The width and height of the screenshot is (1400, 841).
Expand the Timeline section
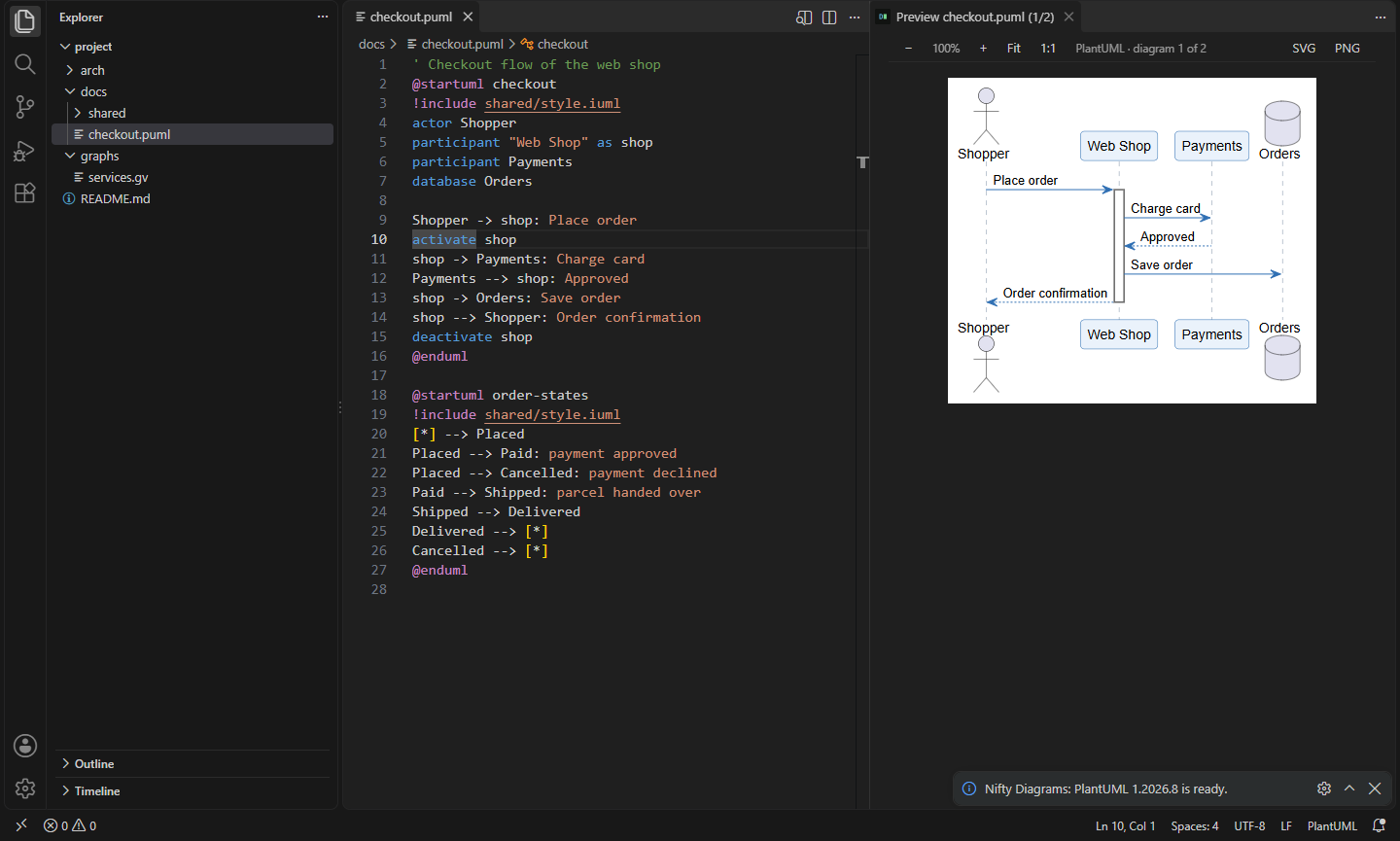192,791
